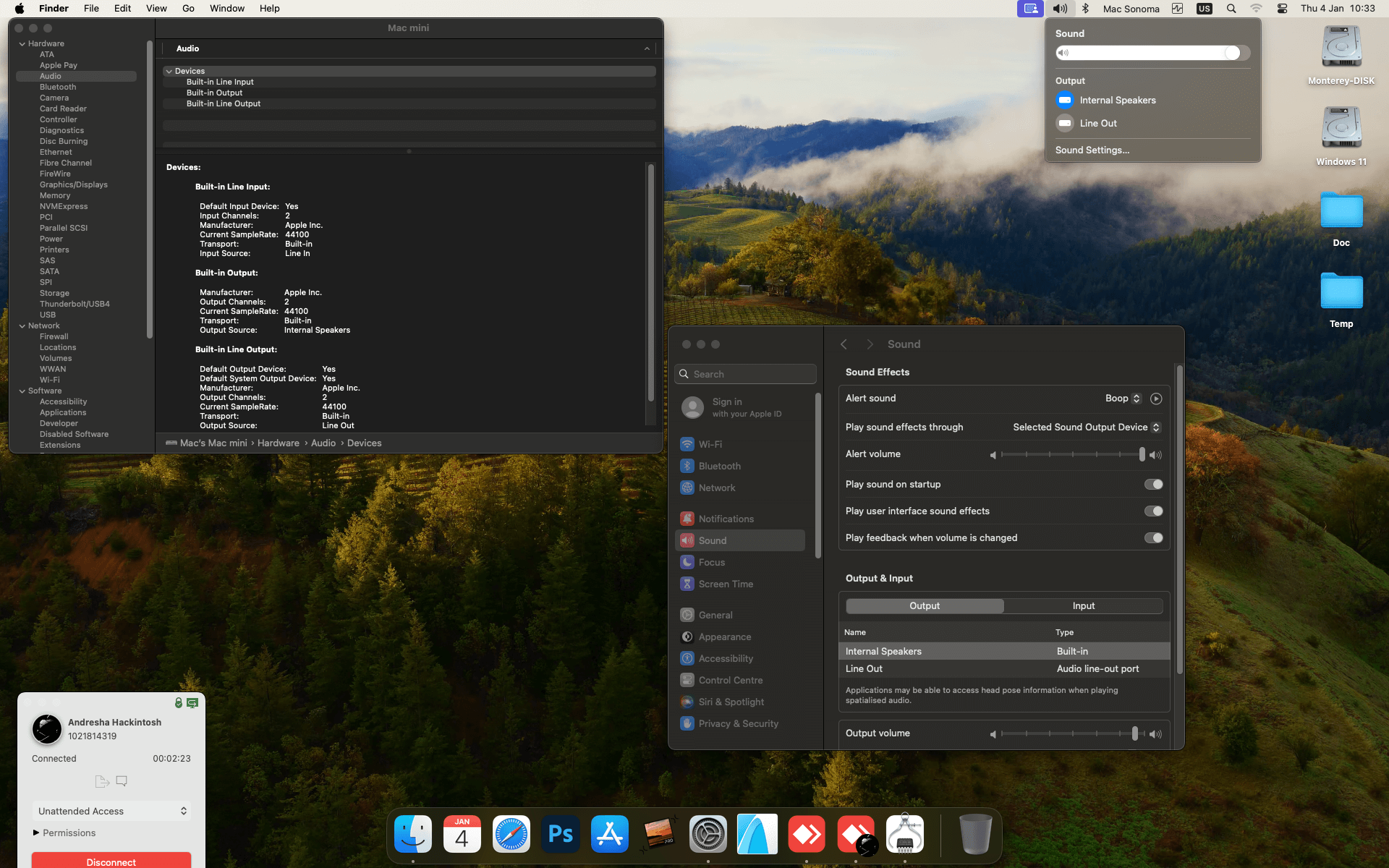Screen dimensions: 1389x868
Task: Toggle Play sound on startup
Action: 1153,485
